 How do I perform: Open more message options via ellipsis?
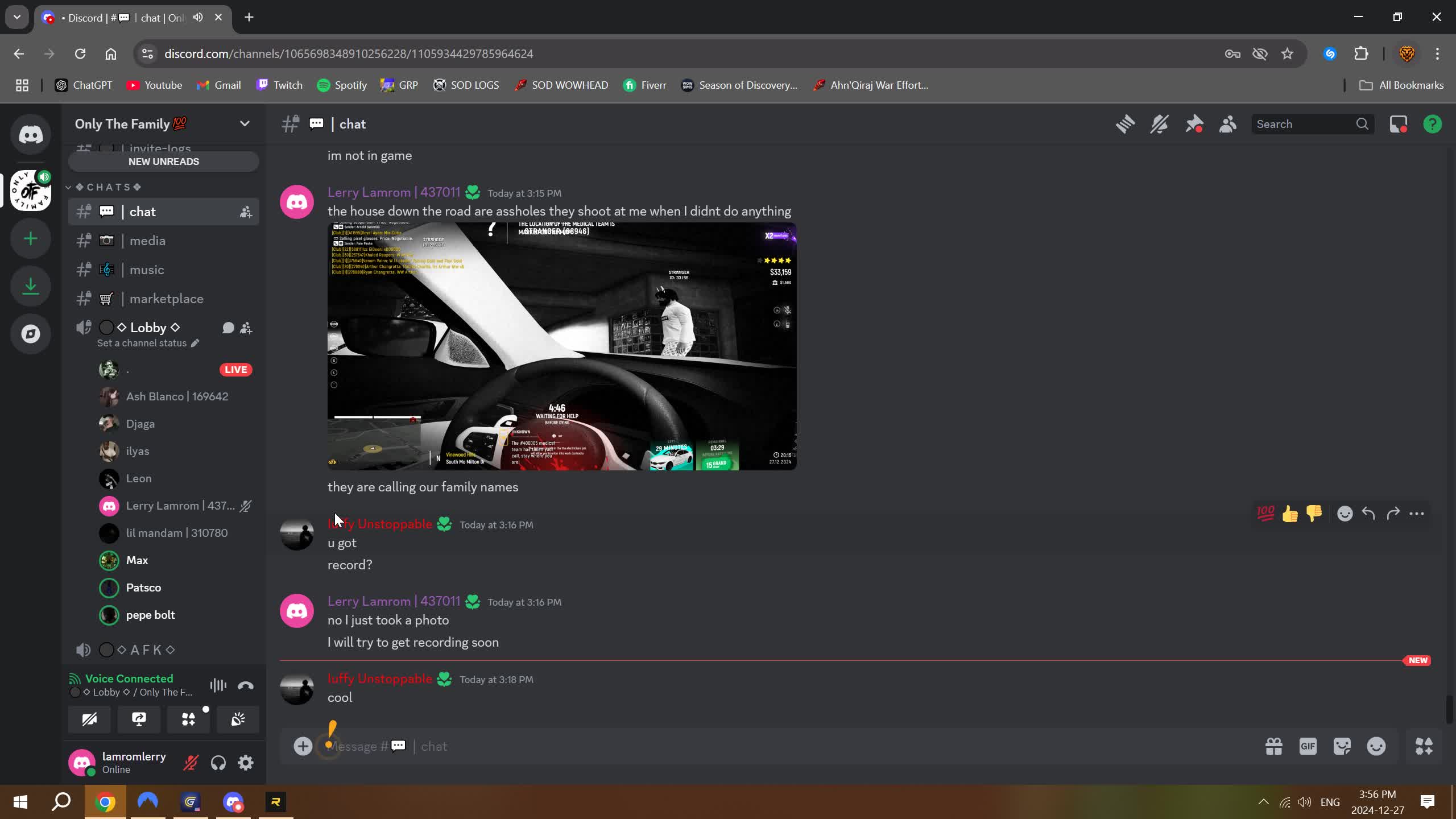pos(1417,514)
